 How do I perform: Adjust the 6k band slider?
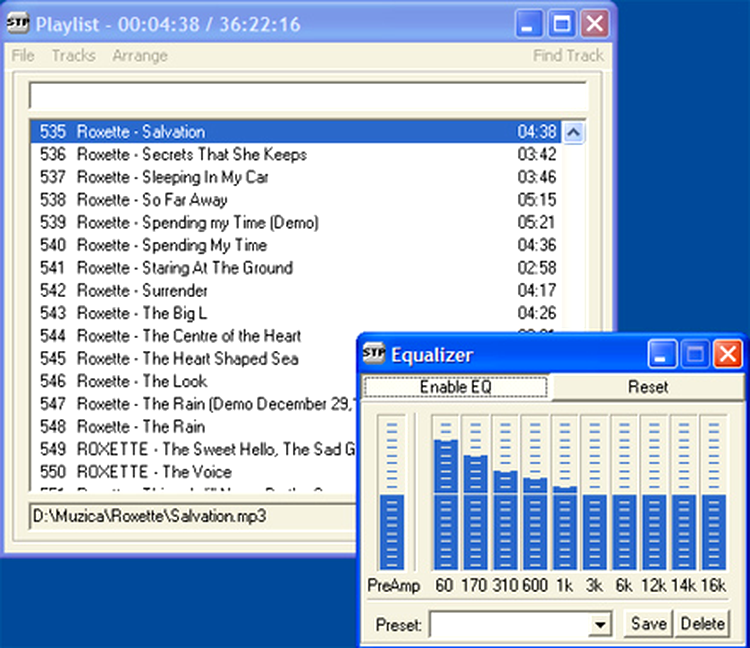point(624,493)
